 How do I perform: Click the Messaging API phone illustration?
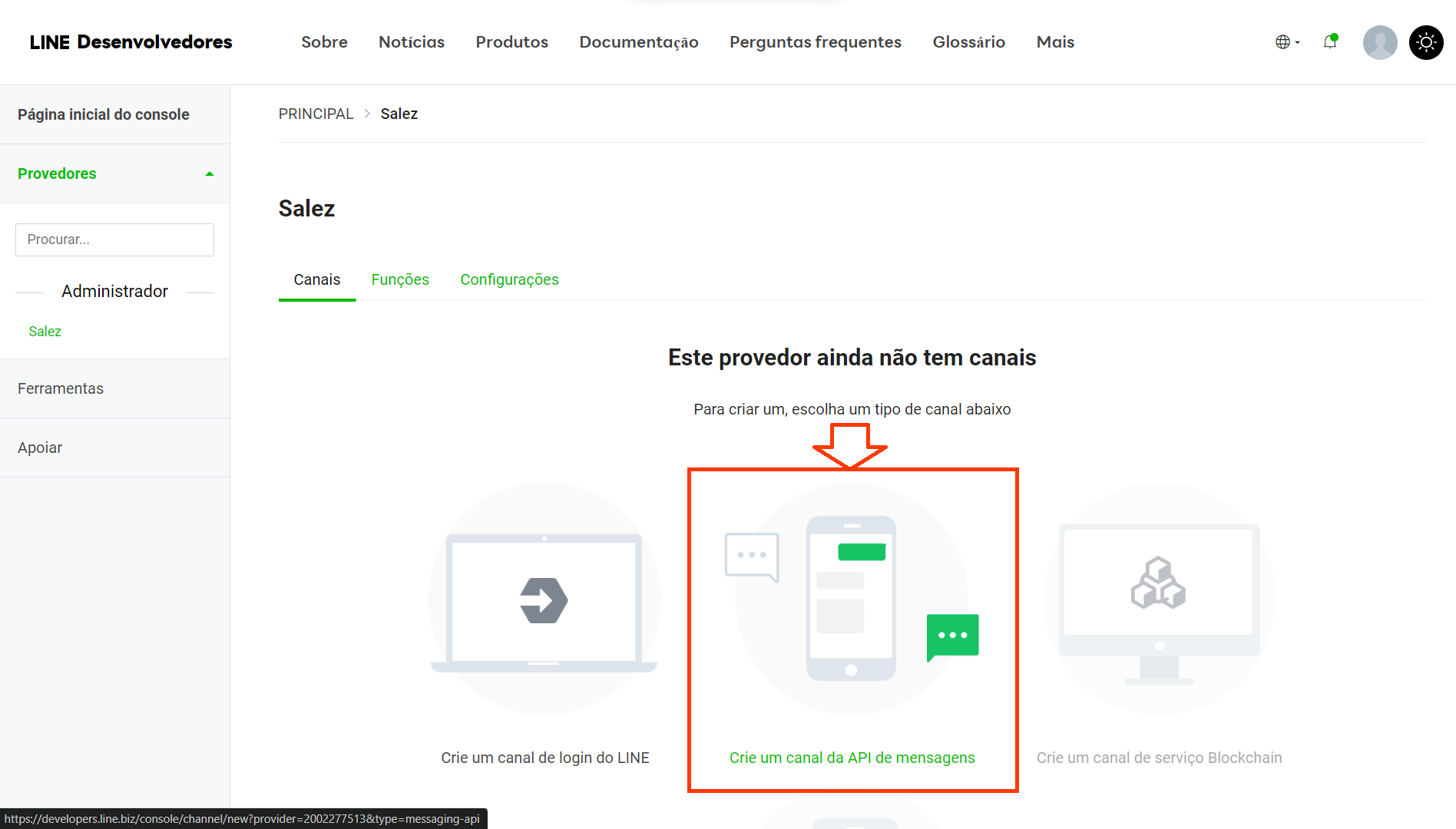pyautogui.click(x=852, y=599)
